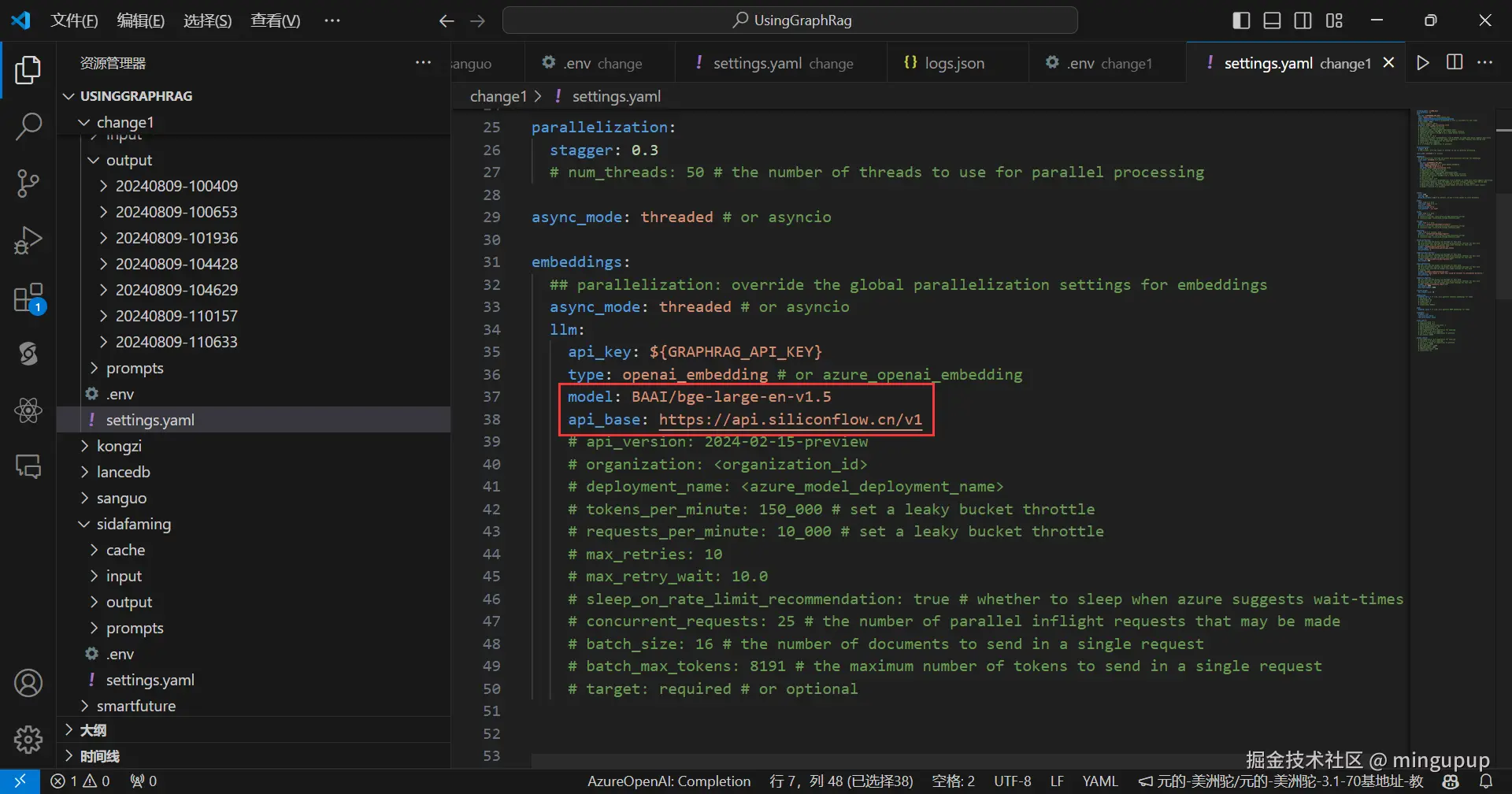Click the api.siliconflow.cn URL link
The height and width of the screenshot is (794, 1512).
pos(790,419)
